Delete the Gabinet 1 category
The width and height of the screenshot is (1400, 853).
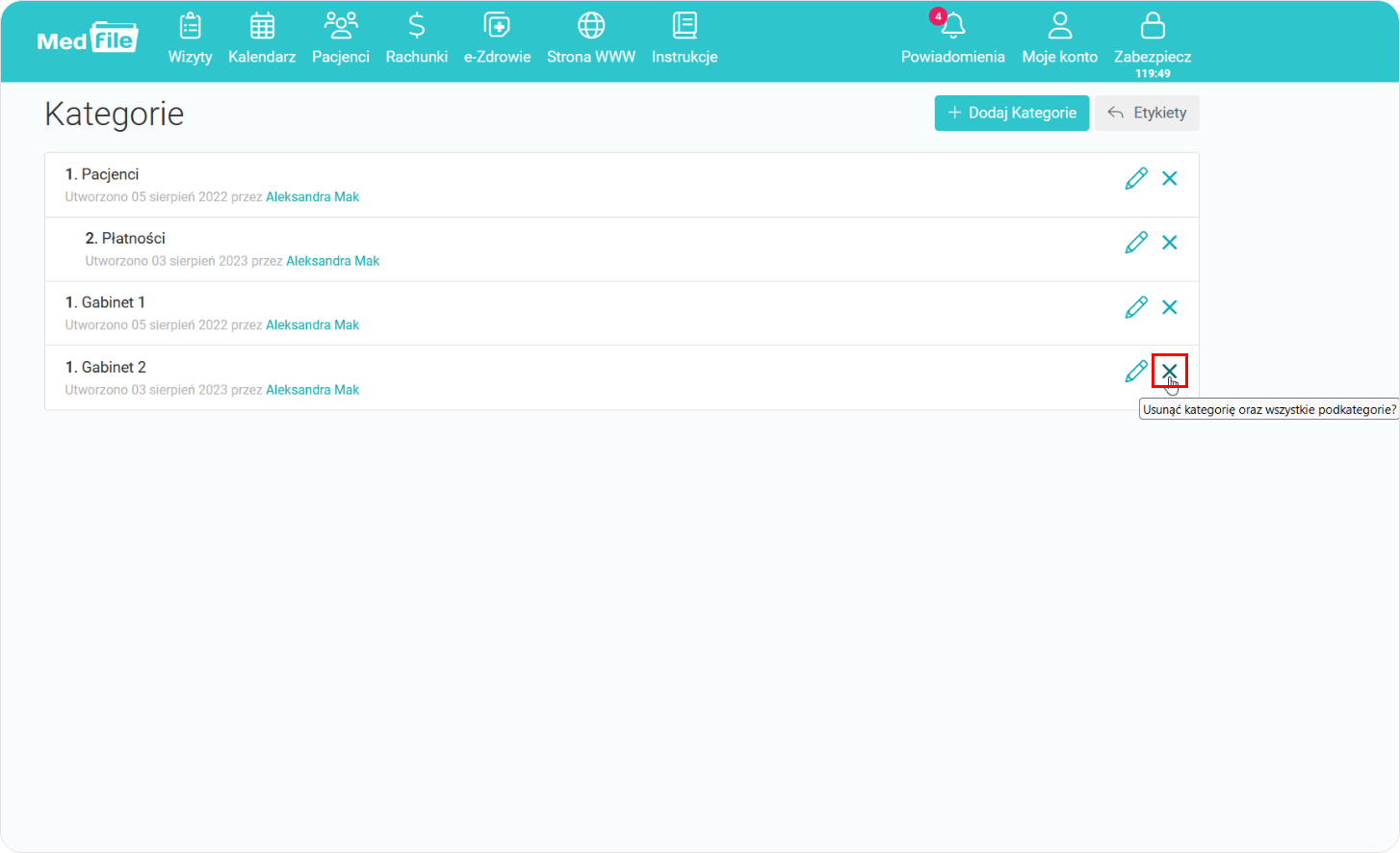[x=1170, y=307]
